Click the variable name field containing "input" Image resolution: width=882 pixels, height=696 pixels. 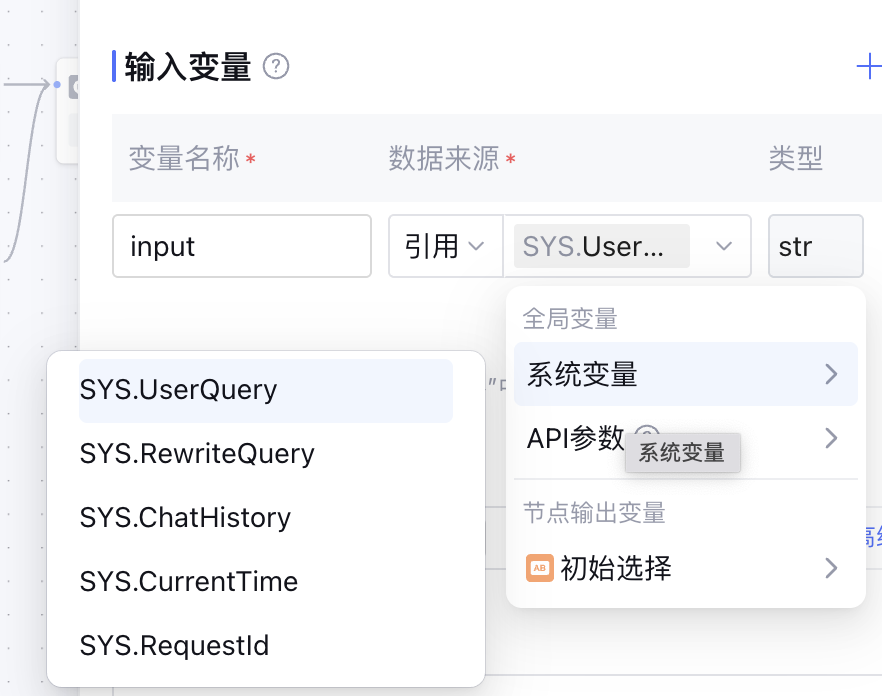[241, 246]
